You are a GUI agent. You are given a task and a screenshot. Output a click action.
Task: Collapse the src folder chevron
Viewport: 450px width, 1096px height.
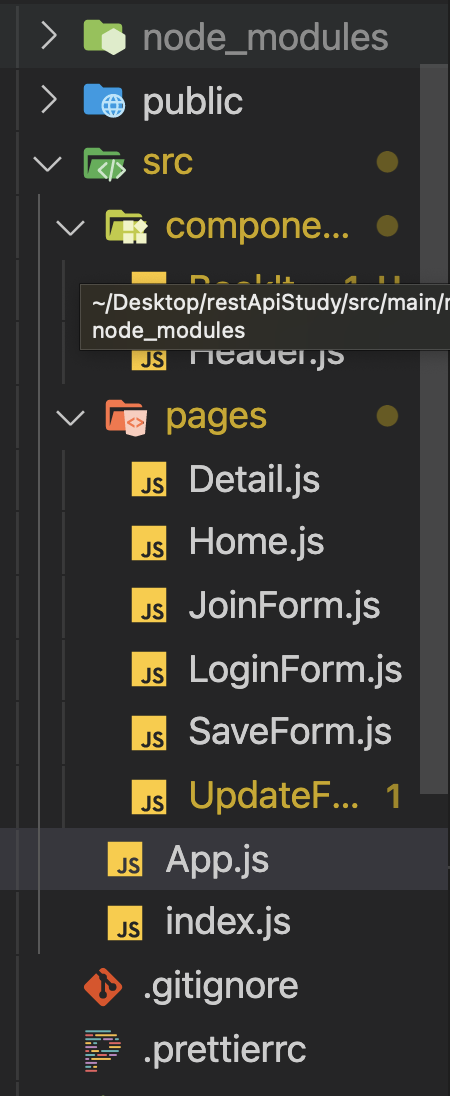pyautogui.click(x=48, y=164)
